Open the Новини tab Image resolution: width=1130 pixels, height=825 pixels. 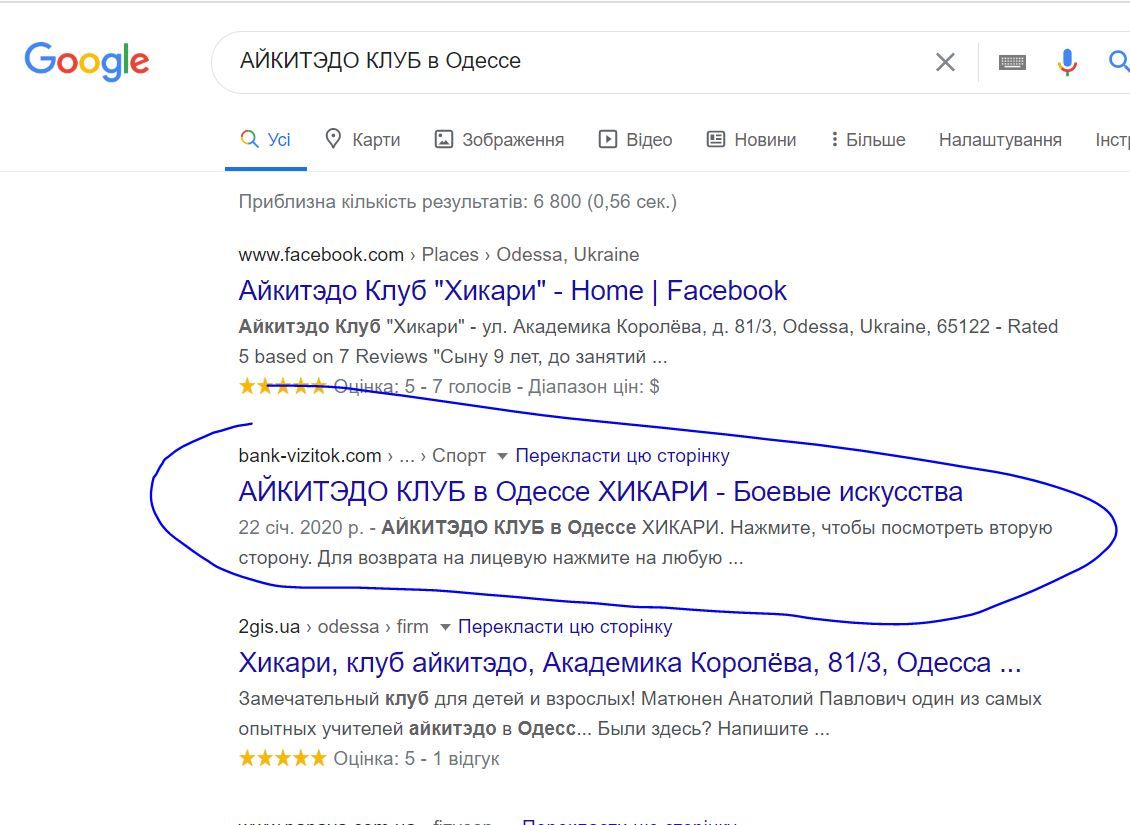pyautogui.click(x=751, y=140)
